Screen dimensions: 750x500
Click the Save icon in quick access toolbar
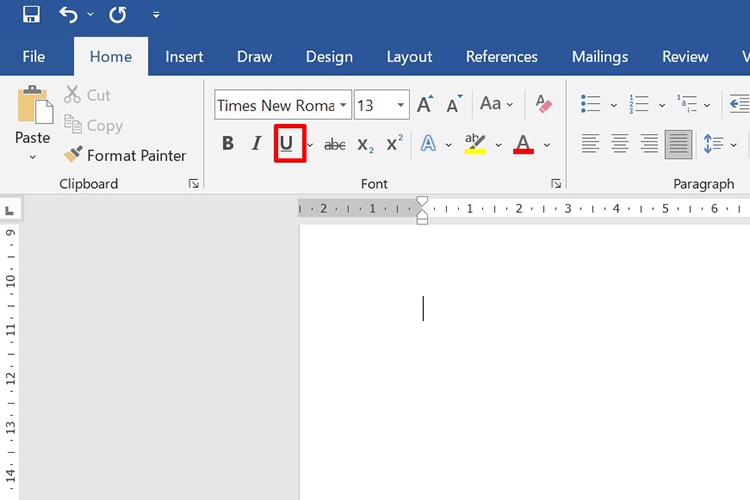[31, 14]
